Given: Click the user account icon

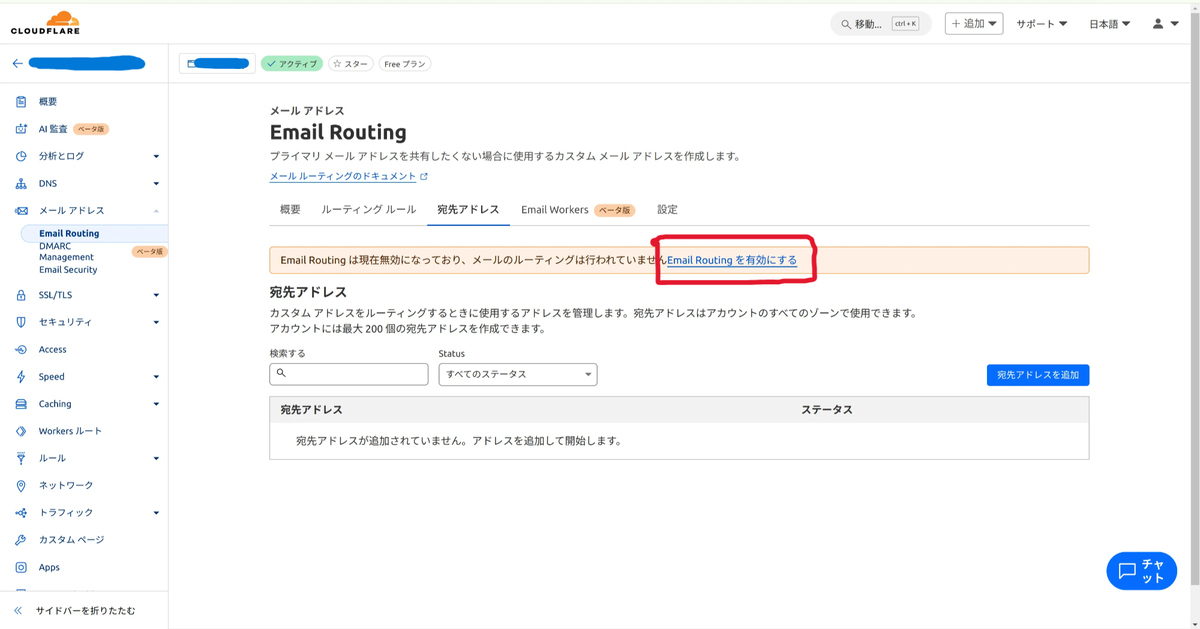Looking at the screenshot, I should coord(1158,23).
